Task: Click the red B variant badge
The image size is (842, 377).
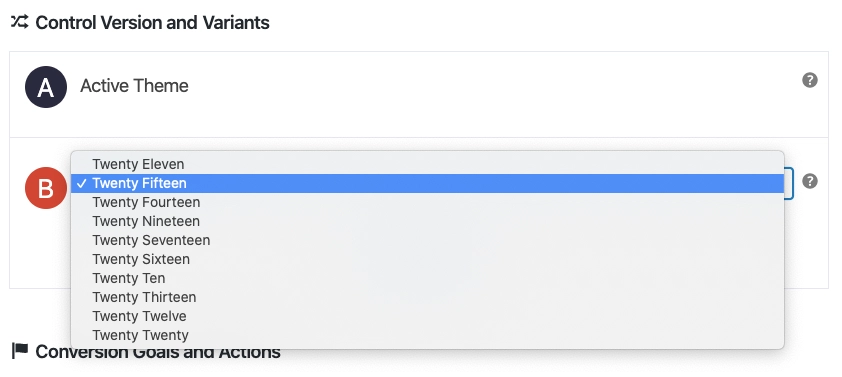Action: pos(46,188)
